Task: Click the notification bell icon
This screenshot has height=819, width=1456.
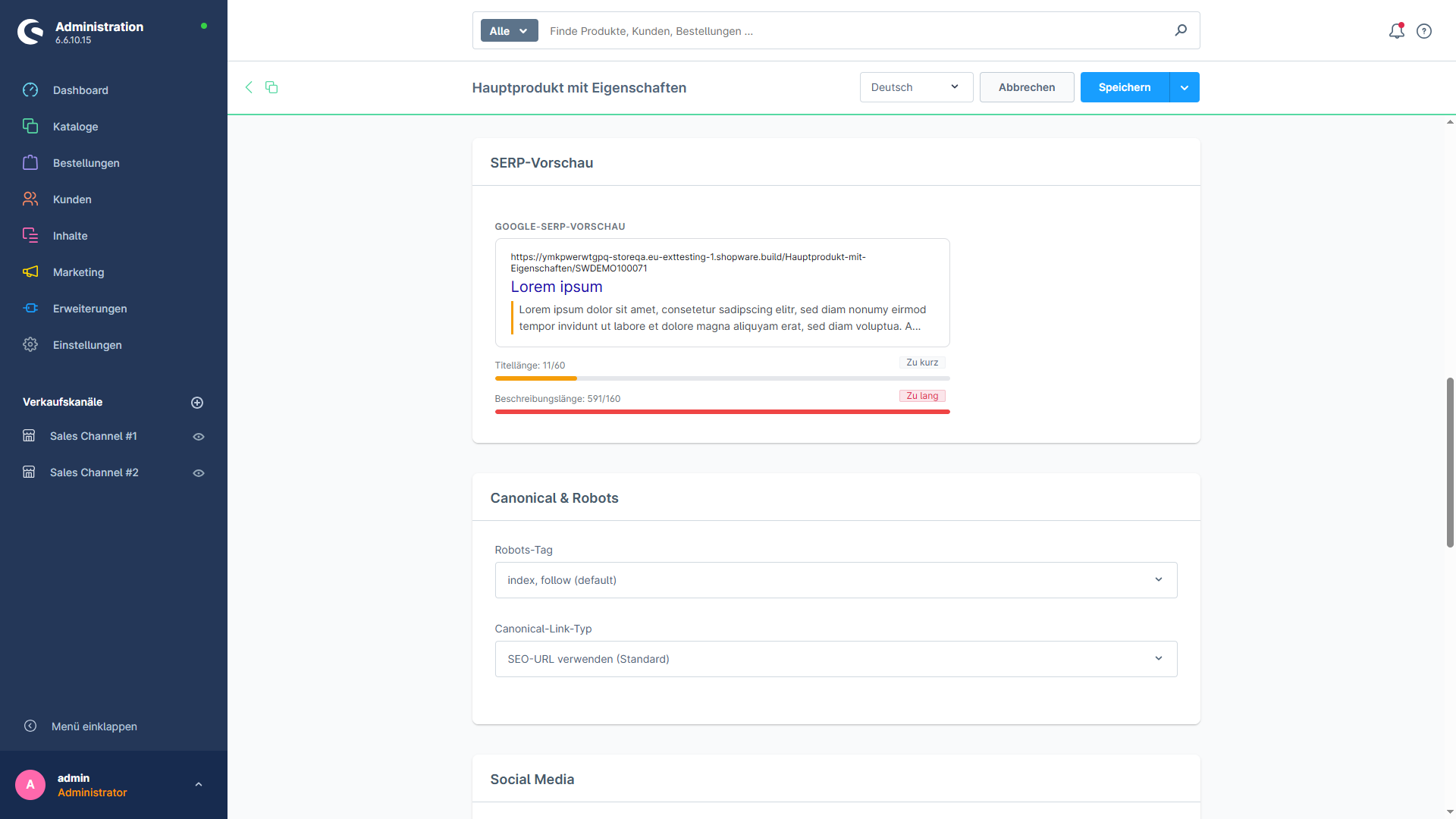Action: [1396, 31]
